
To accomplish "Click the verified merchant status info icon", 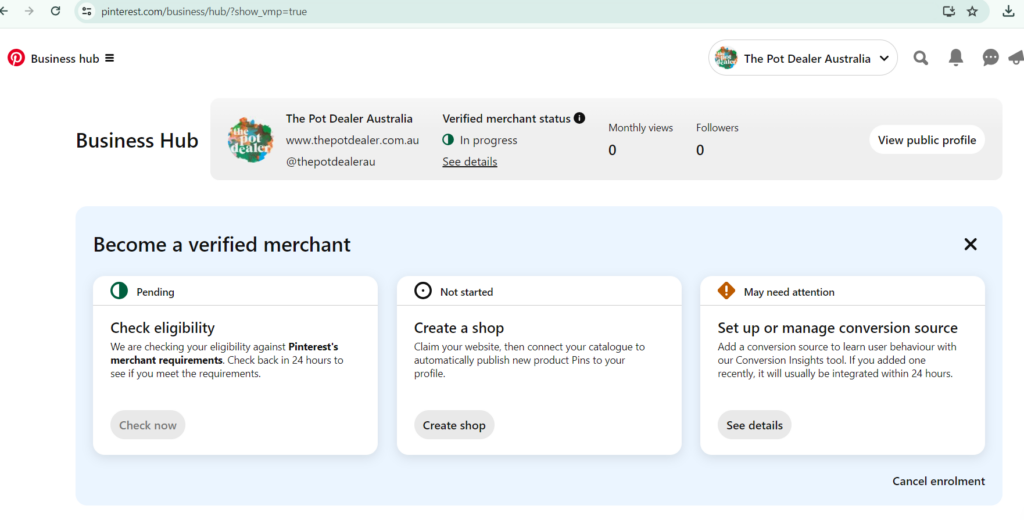I will click(580, 118).
